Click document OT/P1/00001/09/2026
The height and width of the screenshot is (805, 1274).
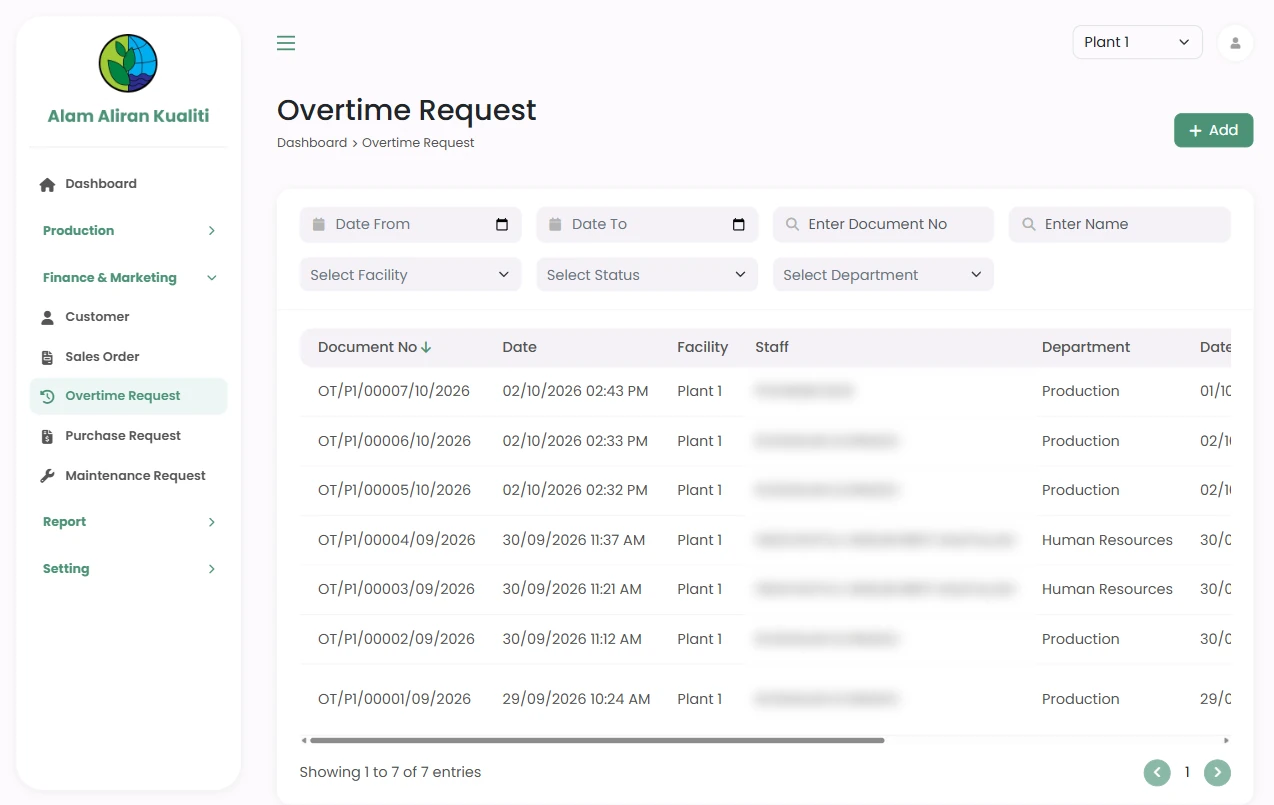(394, 699)
